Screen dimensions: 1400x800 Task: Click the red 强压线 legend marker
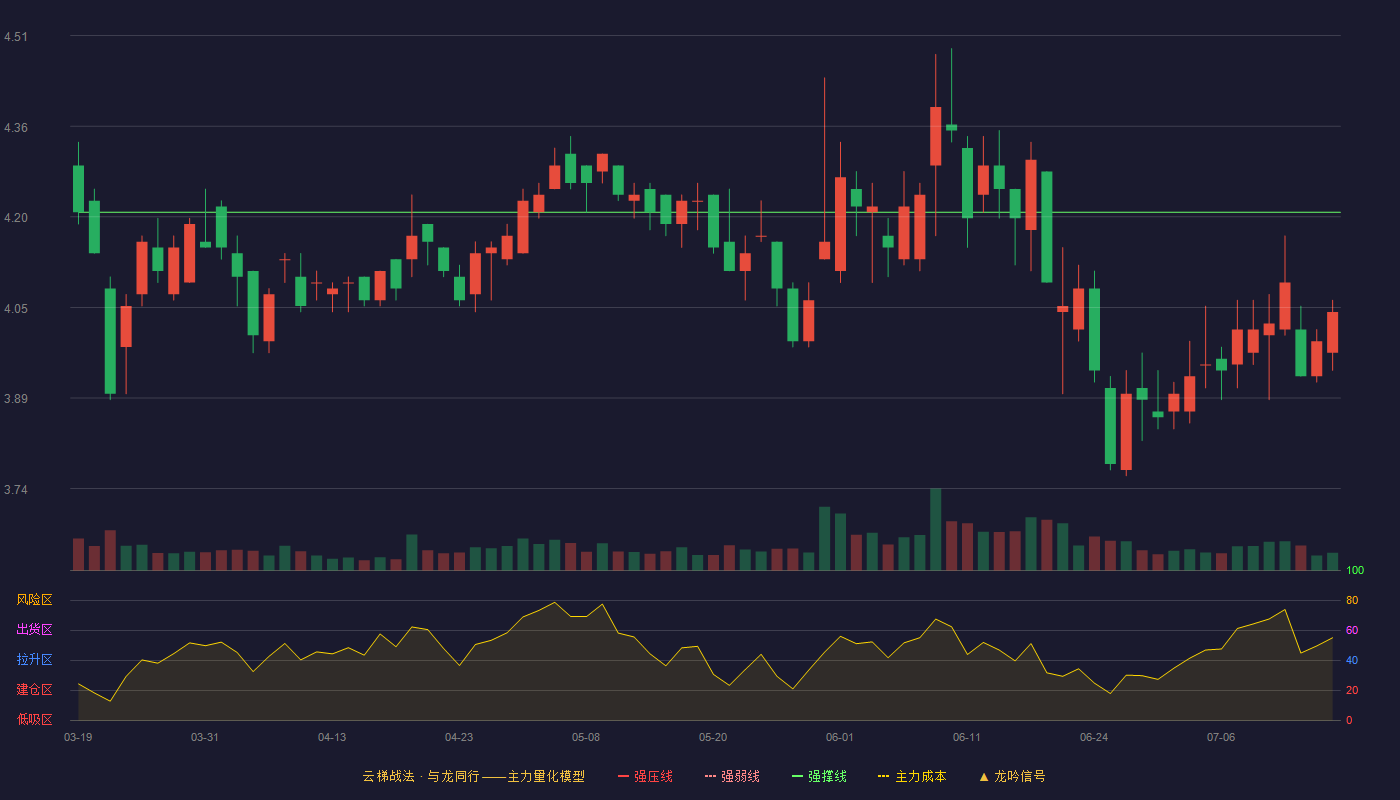(x=623, y=776)
